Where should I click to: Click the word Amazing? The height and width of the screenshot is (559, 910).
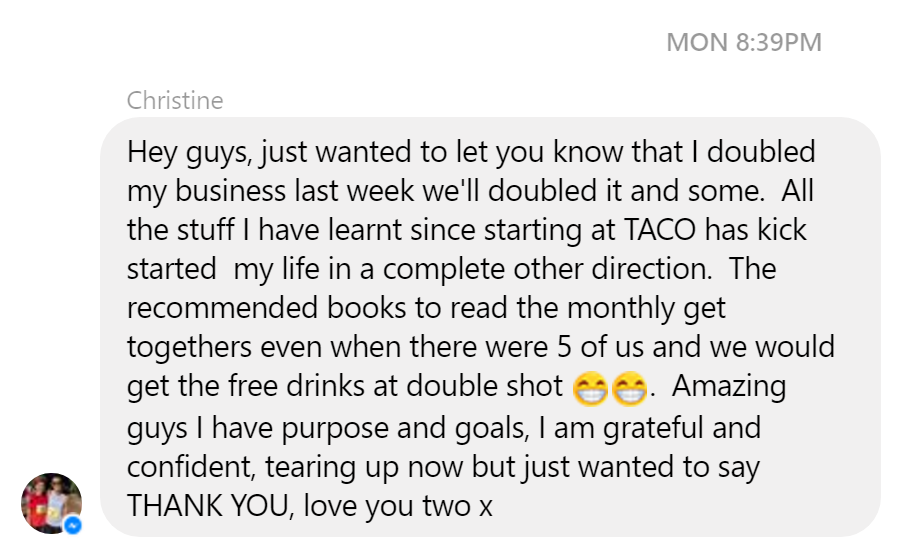coord(723,386)
